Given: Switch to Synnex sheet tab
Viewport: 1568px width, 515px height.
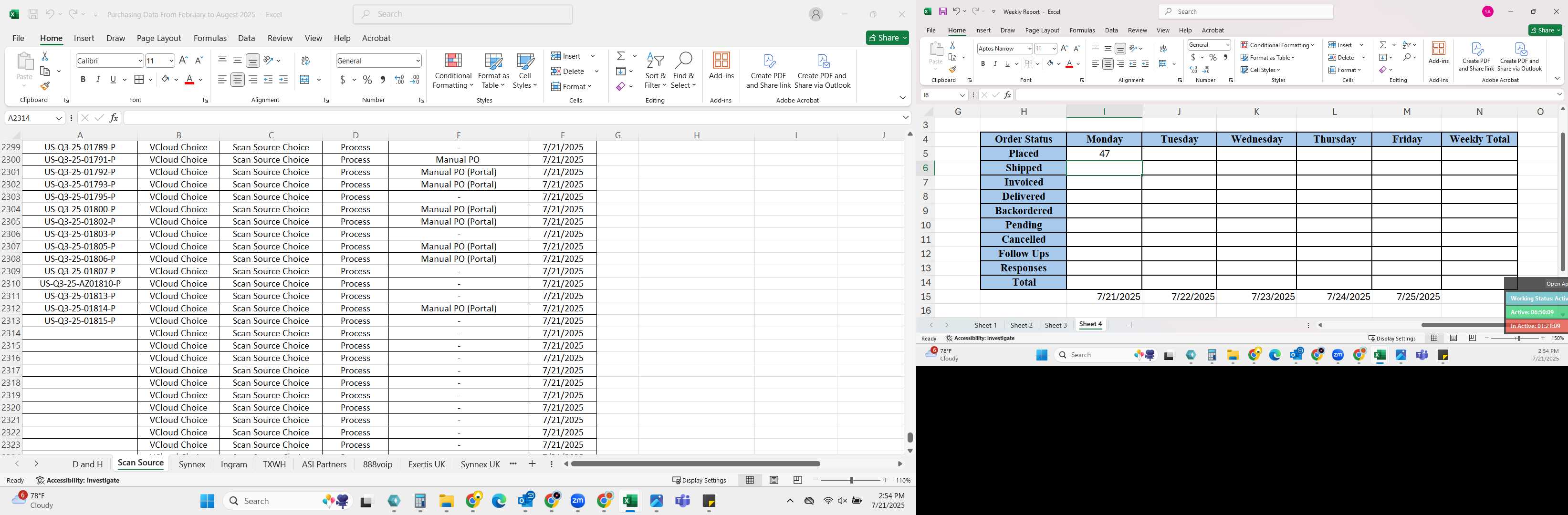Looking at the screenshot, I should pyautogui.click(x=192, y=464).
